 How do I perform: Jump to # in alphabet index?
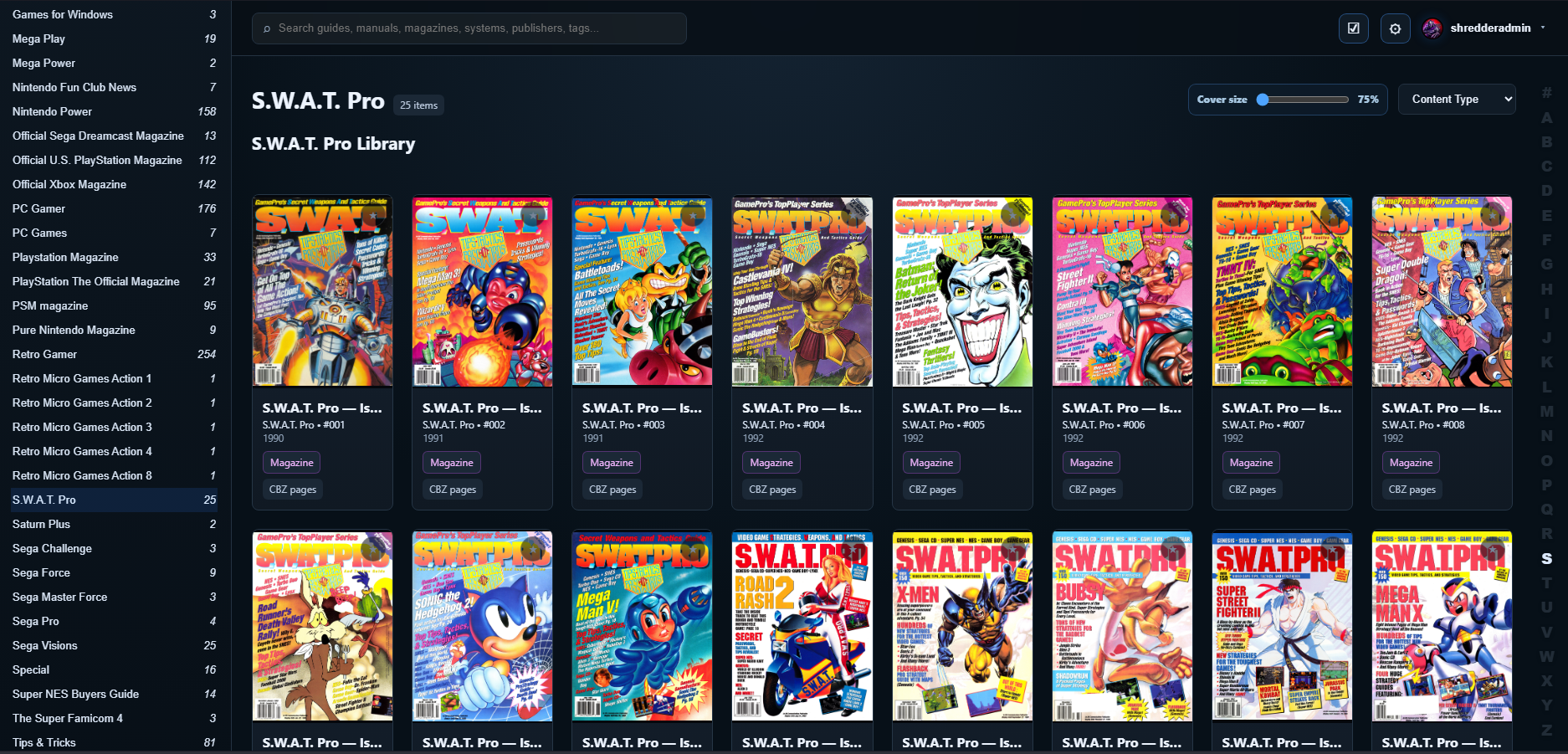(x=1546, y=93)
